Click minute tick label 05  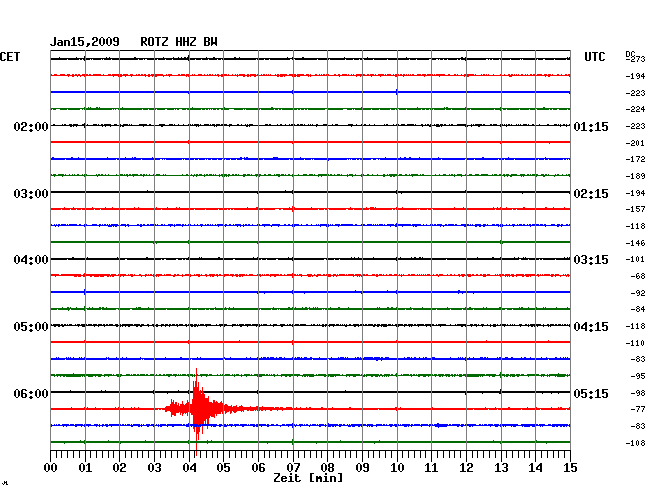tap(223, 468)
